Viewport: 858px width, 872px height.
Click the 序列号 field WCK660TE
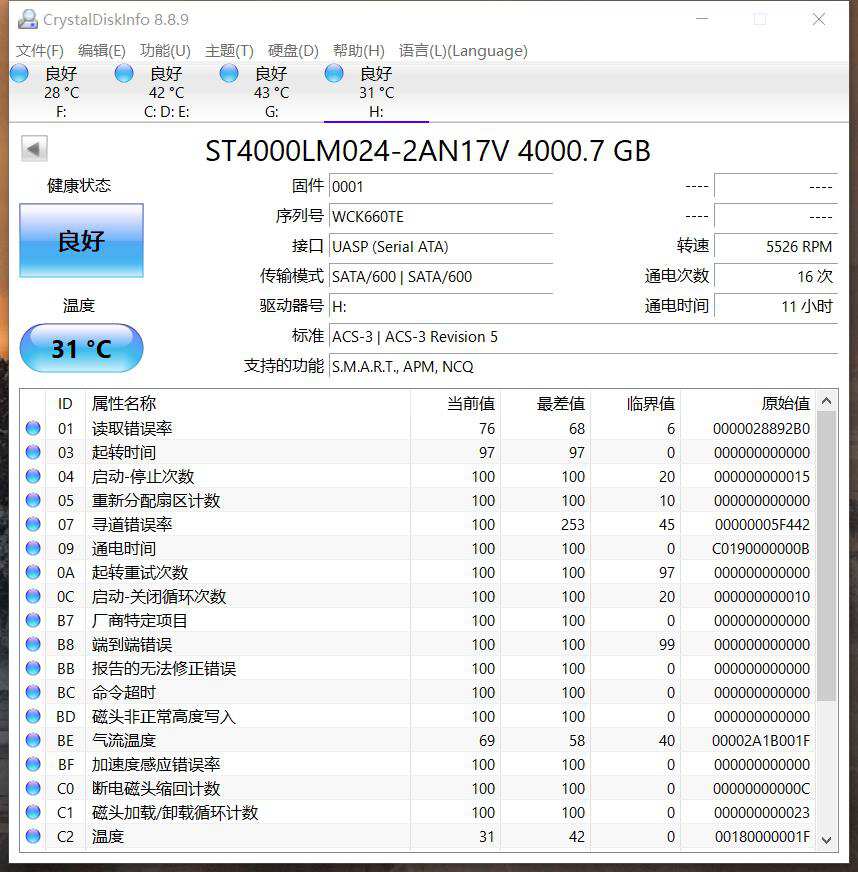[x=441, y=216]
